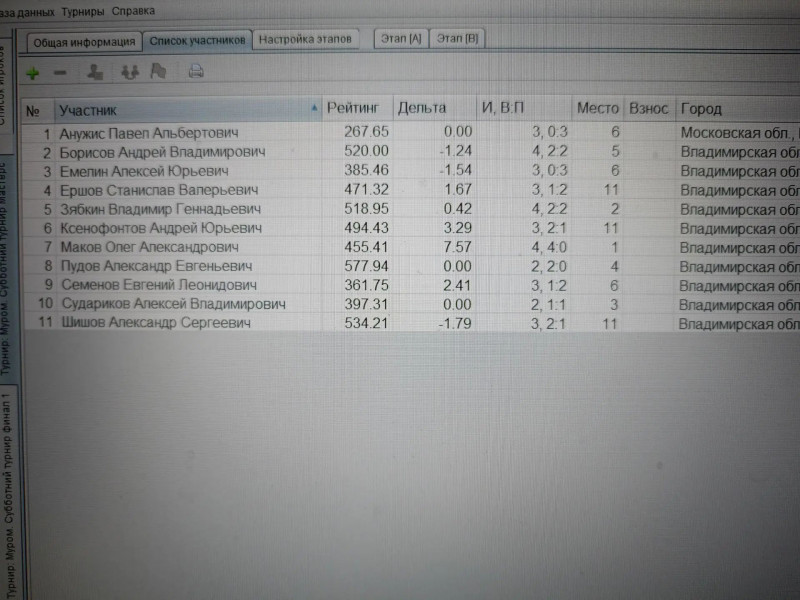The width and height of the screenshot is (800, 600).
Task: Select row Ершов Станислав Валерьевич
Action: (411, 190)
